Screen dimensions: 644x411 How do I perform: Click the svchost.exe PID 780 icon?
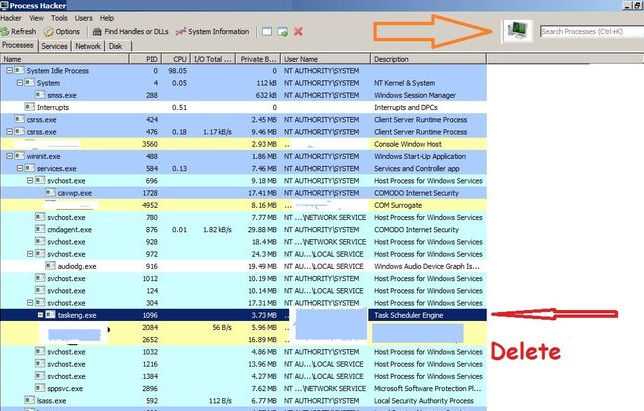tap(40, 217)
